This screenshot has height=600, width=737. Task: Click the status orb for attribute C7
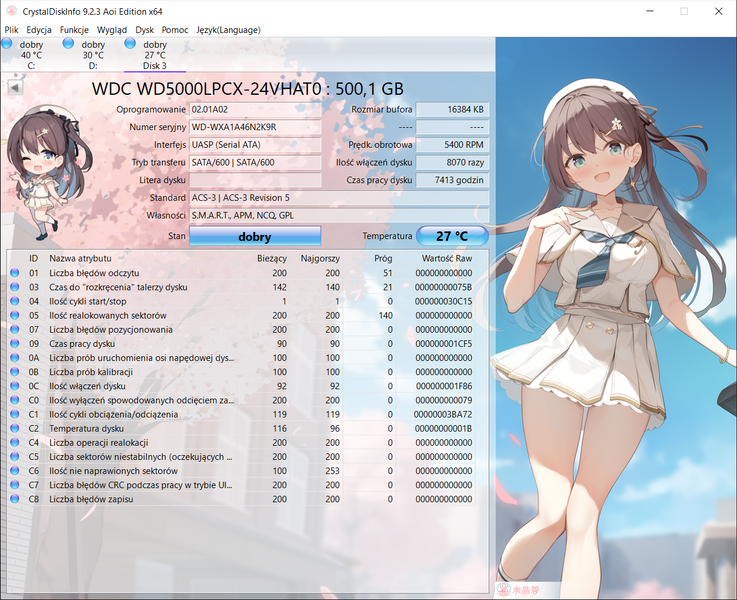pos(15,485)
